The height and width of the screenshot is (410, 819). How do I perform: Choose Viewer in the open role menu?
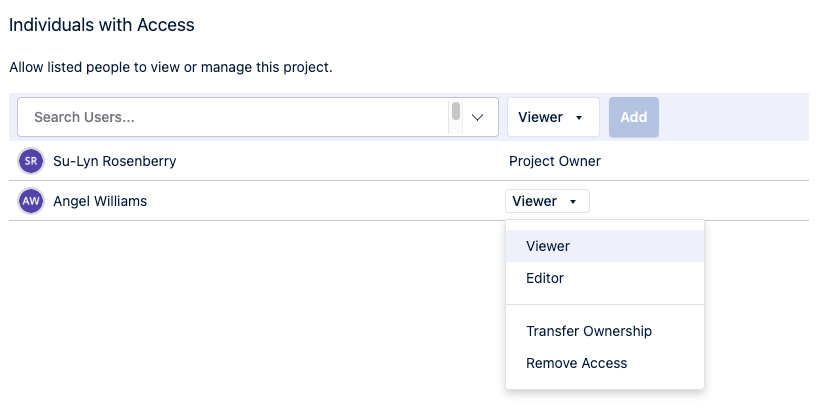(x=548, y=246)
